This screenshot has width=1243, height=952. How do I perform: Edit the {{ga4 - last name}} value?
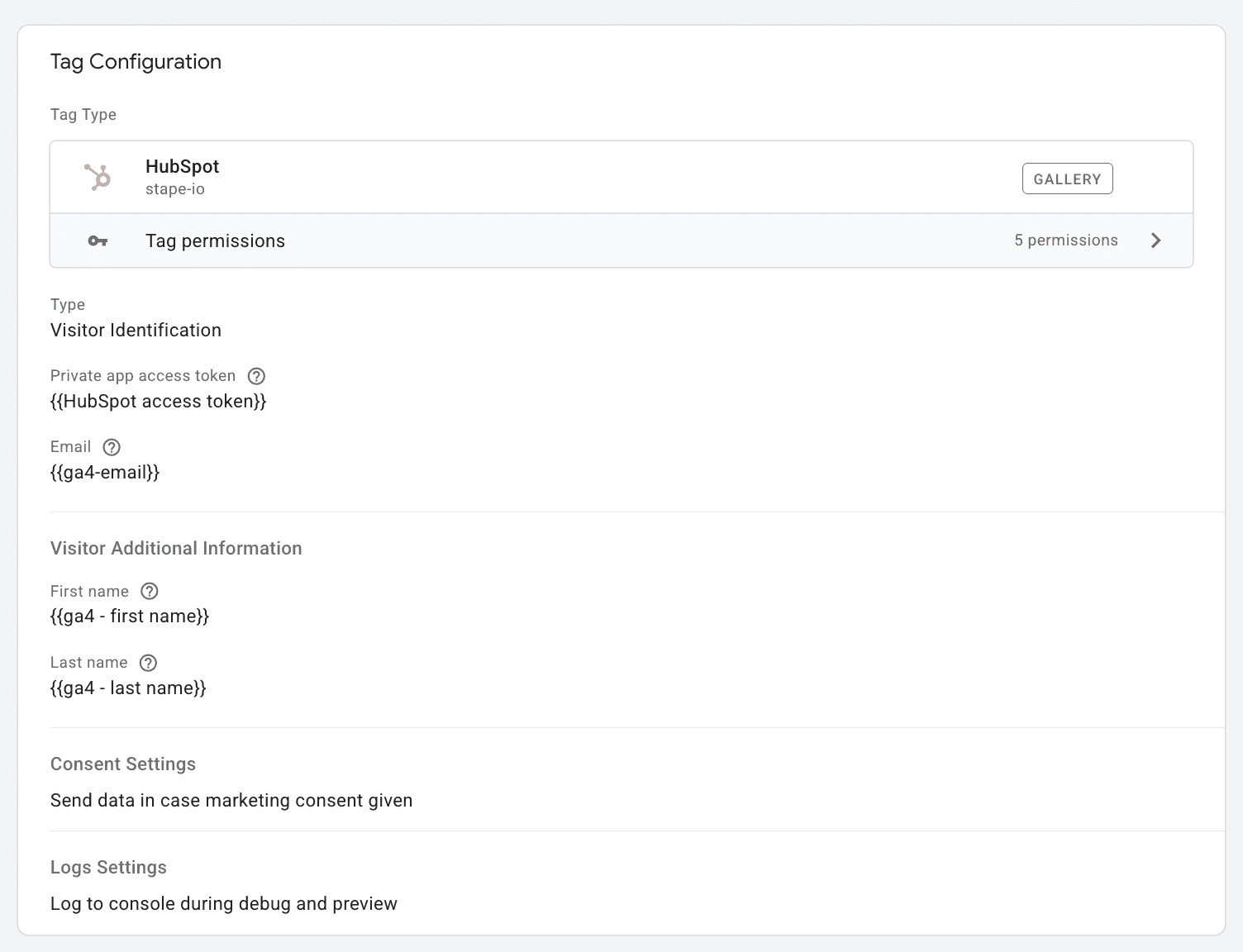(128, 688)
